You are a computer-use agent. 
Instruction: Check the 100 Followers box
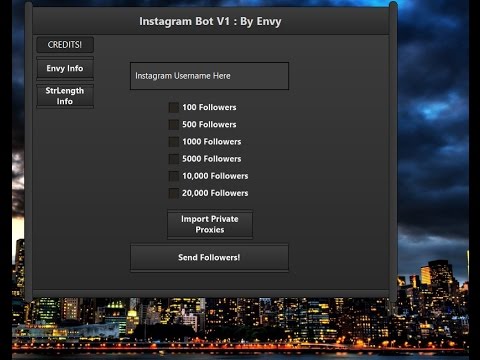point(174,107)
